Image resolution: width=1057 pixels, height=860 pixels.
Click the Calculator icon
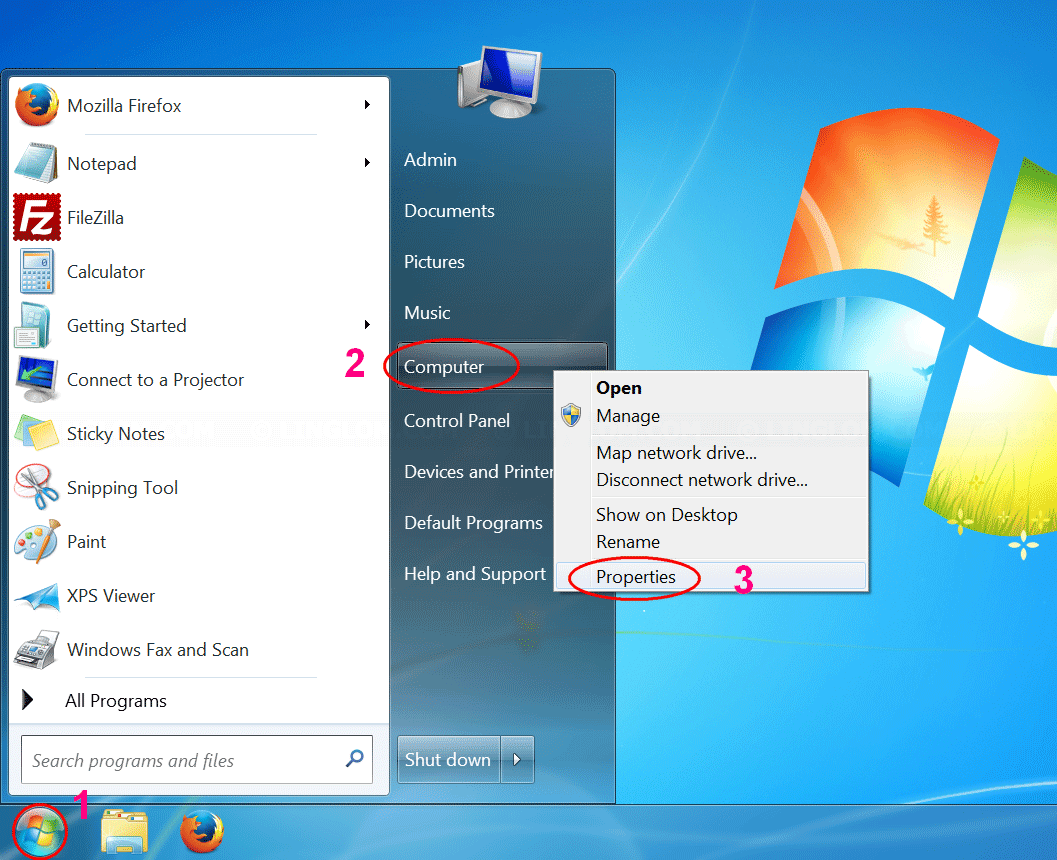37,271
